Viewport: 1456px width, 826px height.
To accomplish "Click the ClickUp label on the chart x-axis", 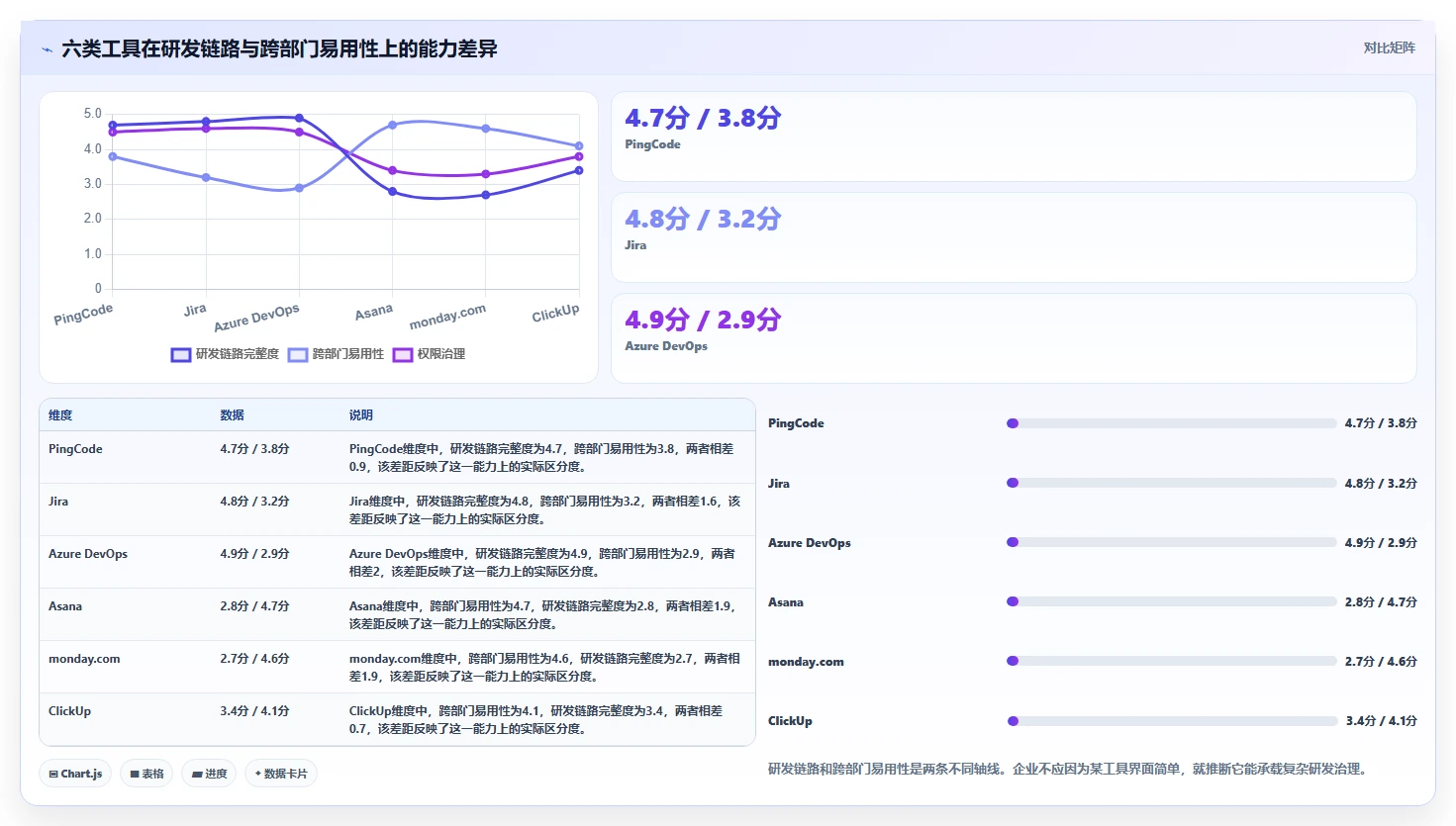I will [555, 313].
